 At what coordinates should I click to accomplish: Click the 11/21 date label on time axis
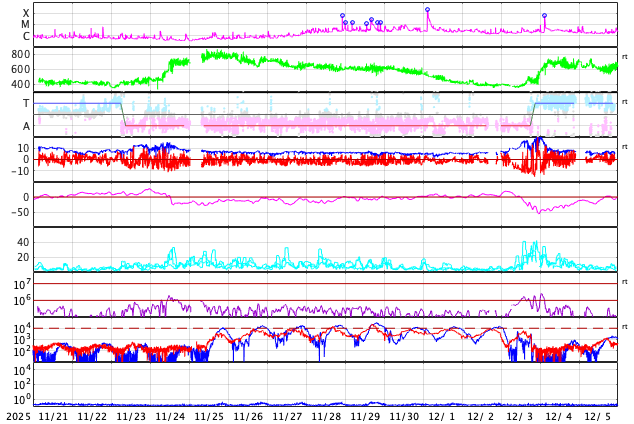[53, 416]
